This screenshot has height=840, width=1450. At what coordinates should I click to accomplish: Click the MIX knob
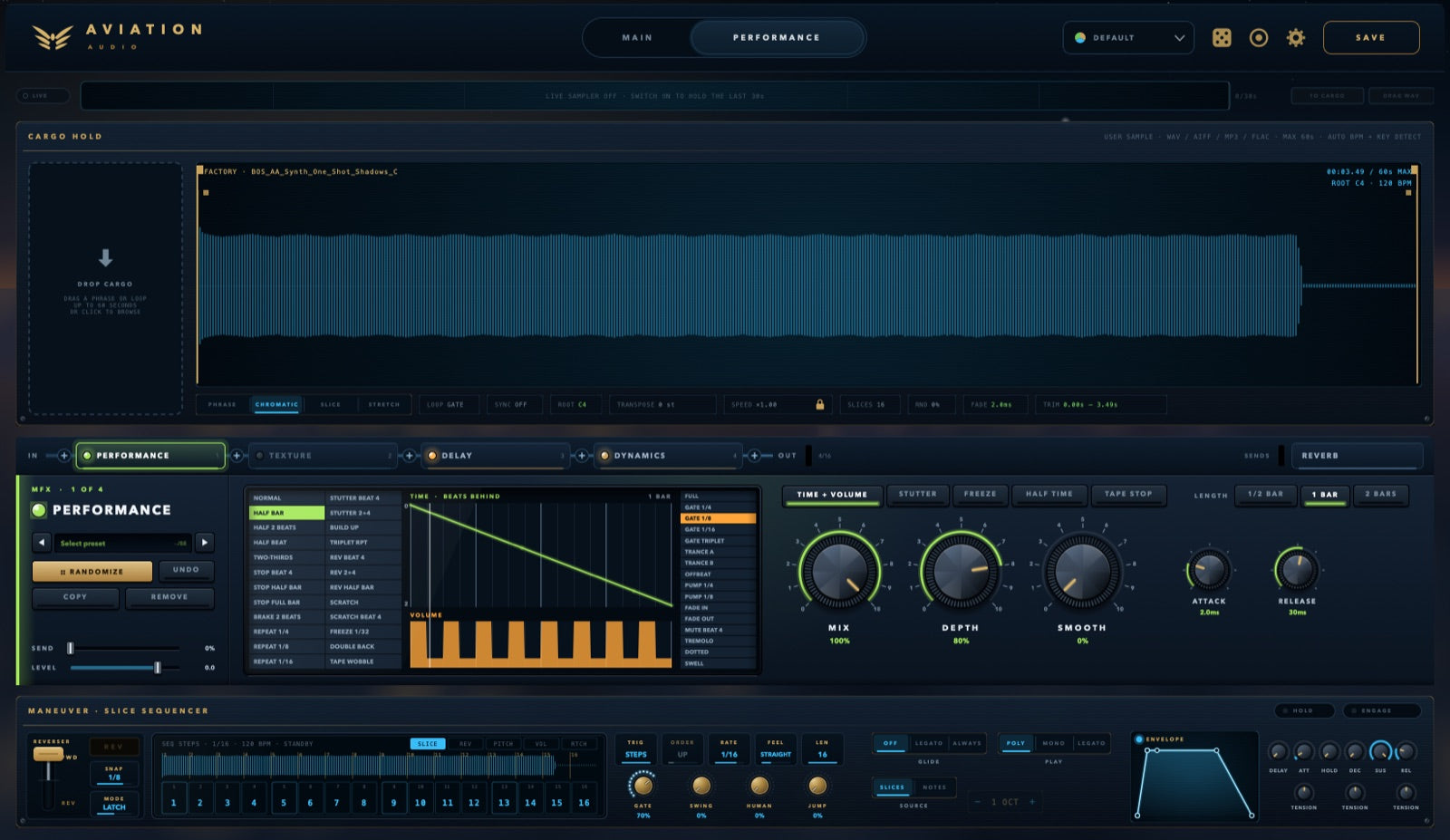pos(839,571)
